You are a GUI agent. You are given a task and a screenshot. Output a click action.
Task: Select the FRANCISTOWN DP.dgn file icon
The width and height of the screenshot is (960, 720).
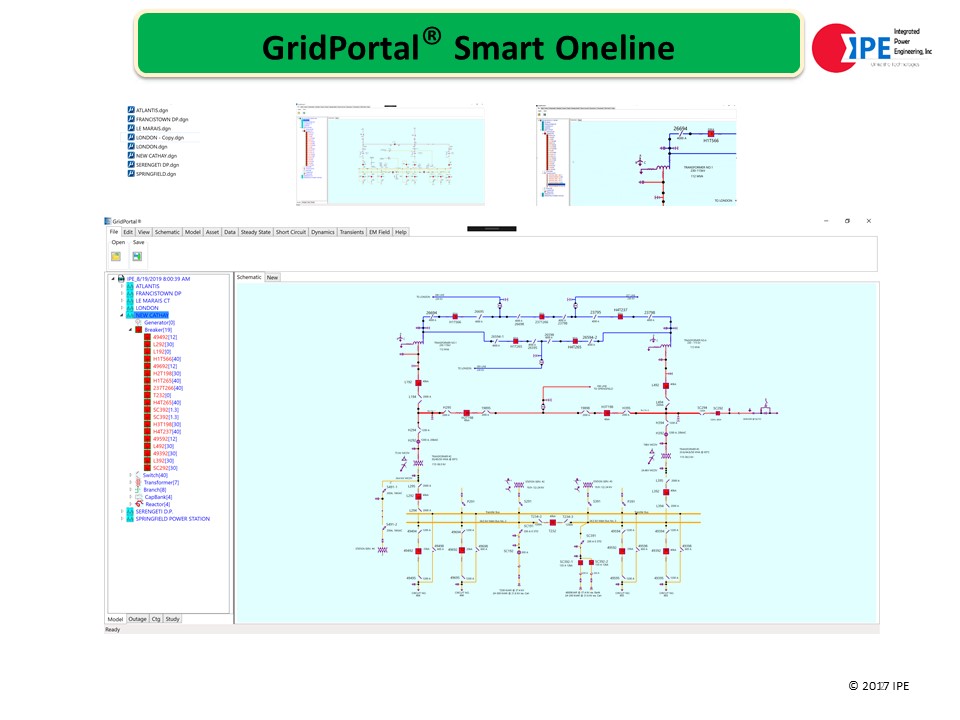131,119
